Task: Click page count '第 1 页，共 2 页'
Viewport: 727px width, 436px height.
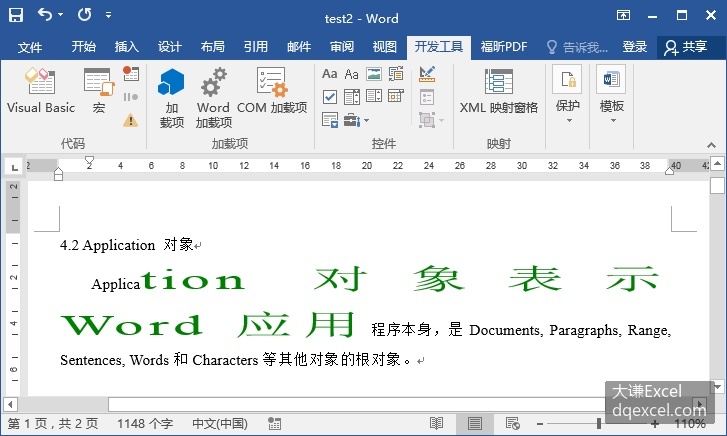Action: 53,423
